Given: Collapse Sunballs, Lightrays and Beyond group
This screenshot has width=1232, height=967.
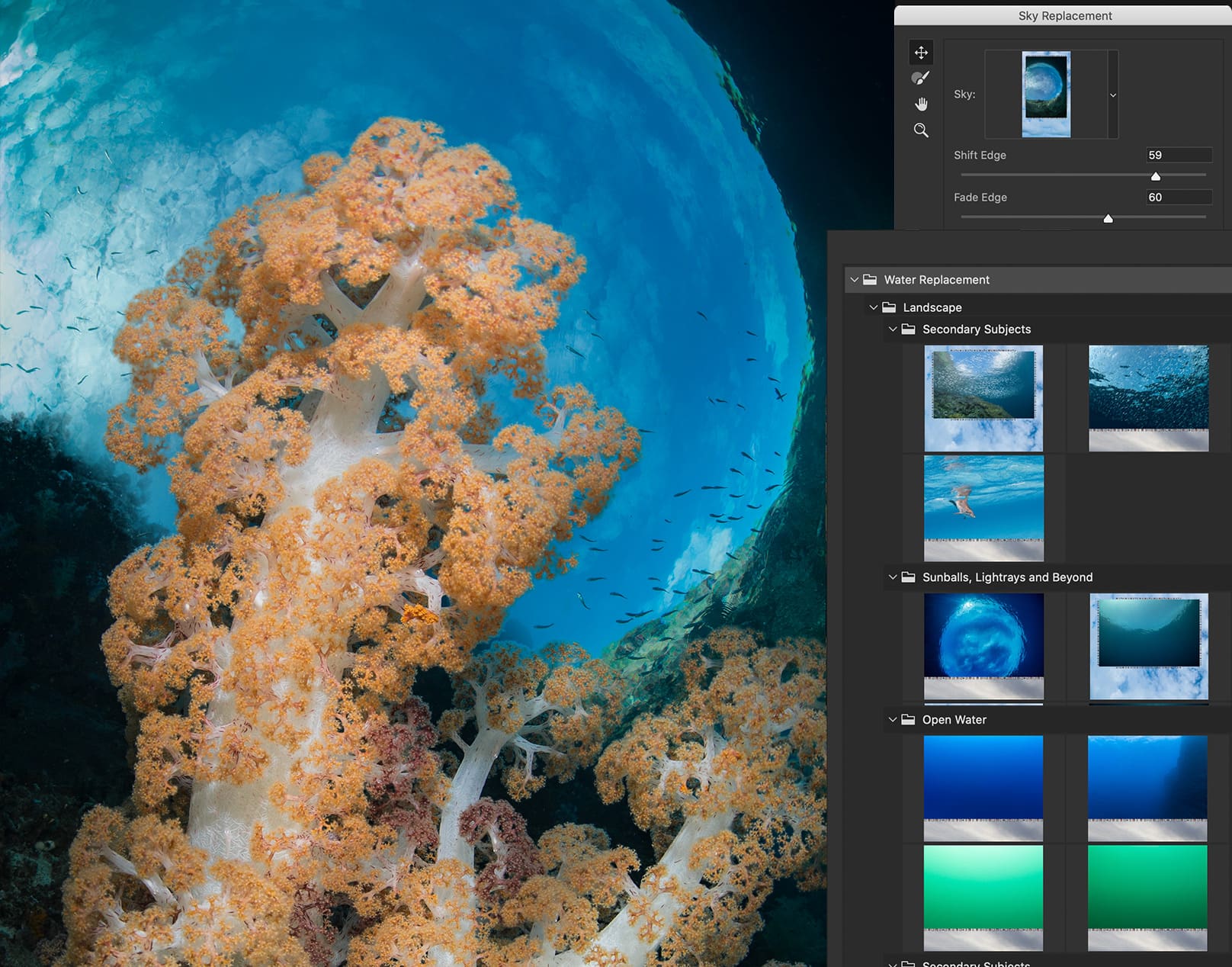Looking at the screenshot, I should pos(893,577).
